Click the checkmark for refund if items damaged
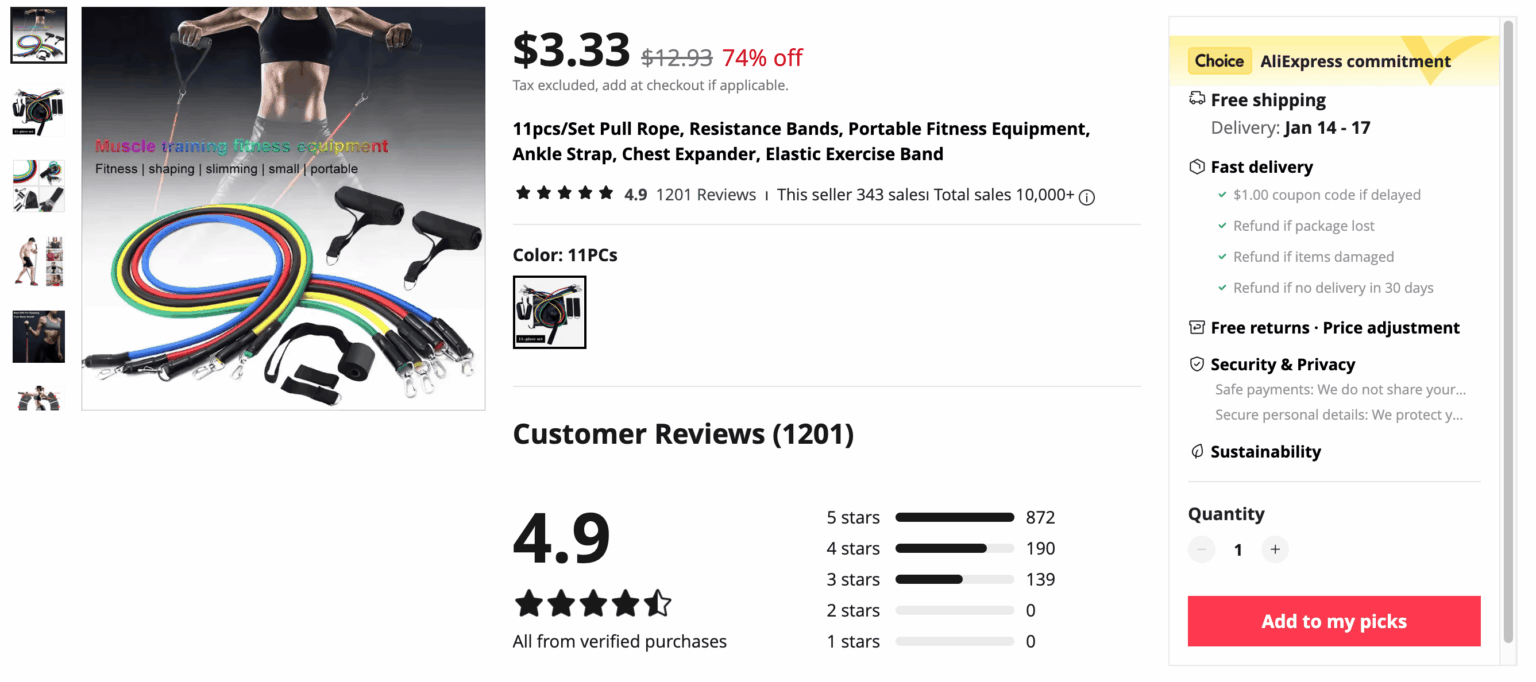This screenshot has width=1536, height=682. pos(1222,256)
